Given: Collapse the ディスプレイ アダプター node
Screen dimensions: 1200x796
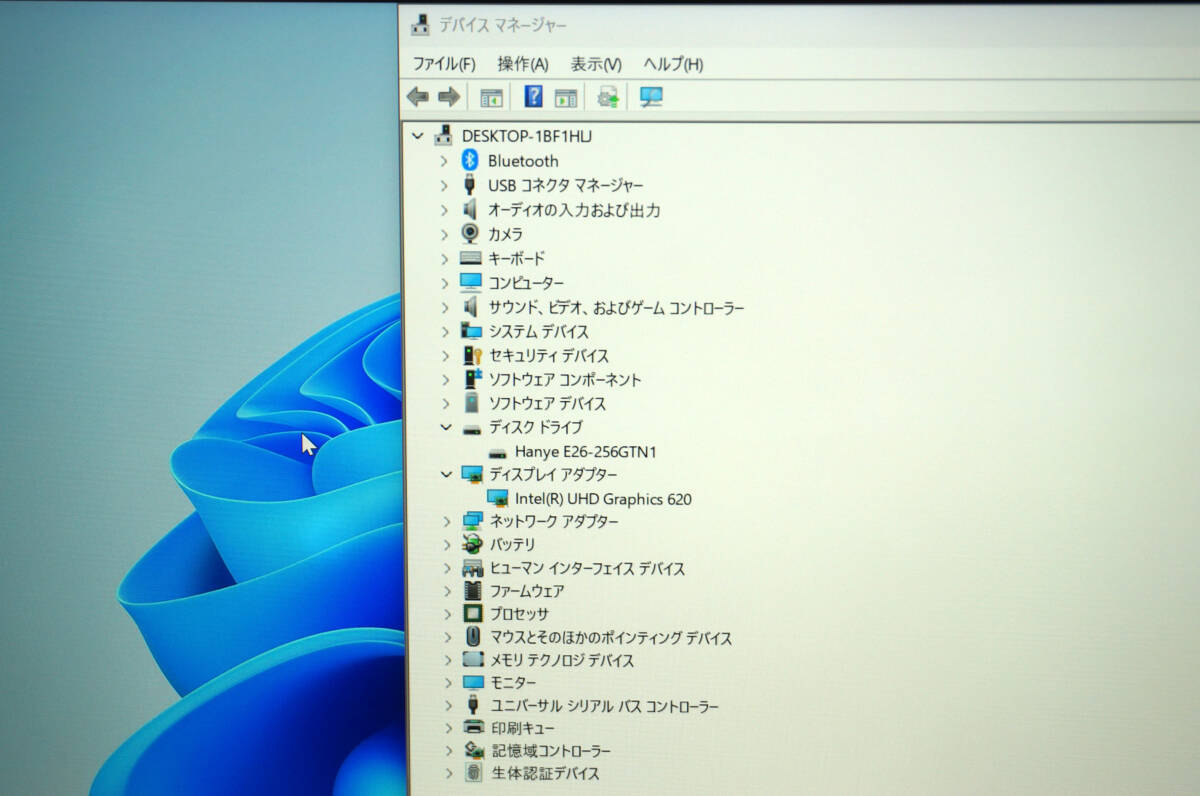Looking at the screenshot, I should coord(446,474).
